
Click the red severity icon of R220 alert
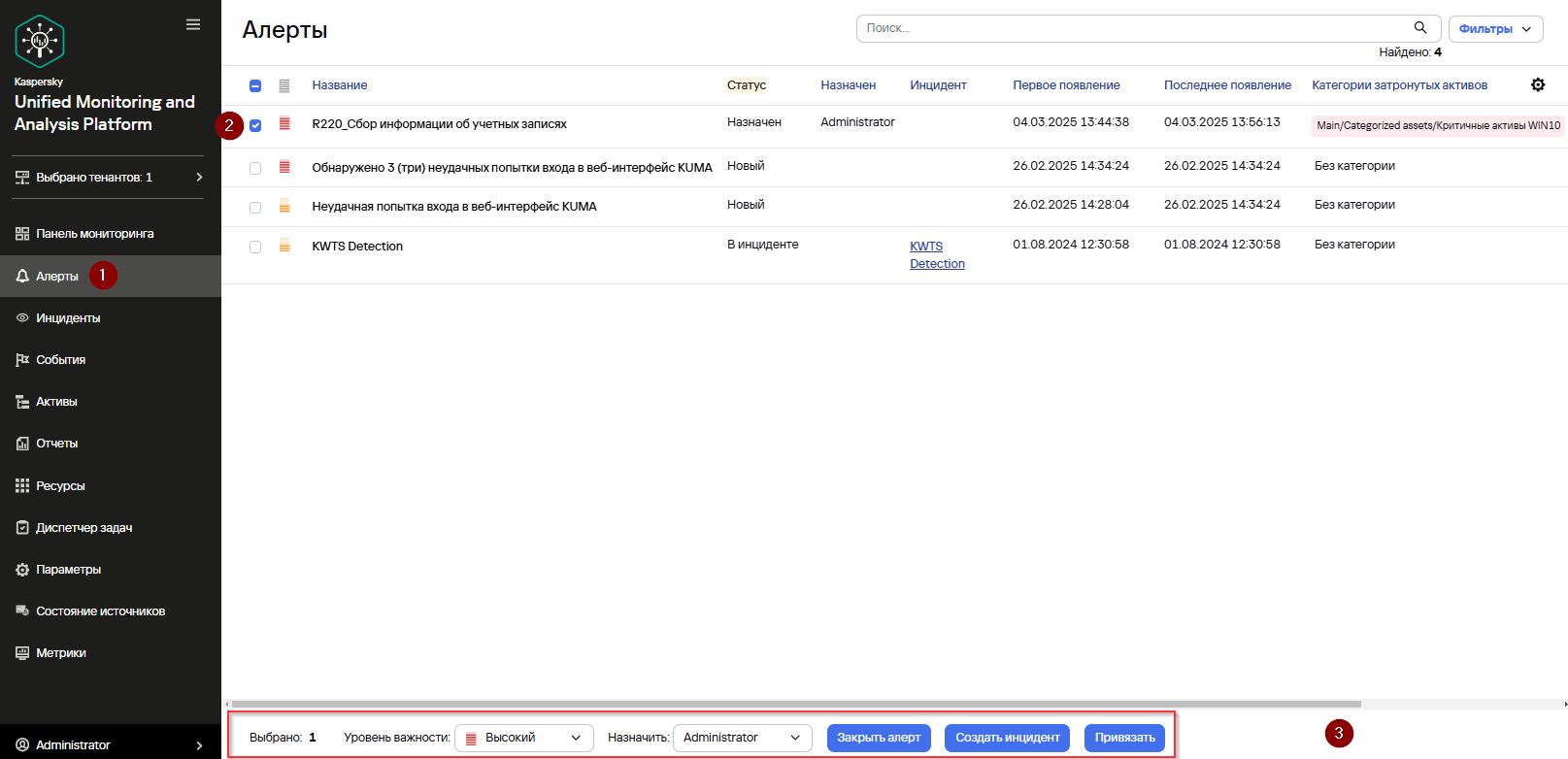coord(284,124)
